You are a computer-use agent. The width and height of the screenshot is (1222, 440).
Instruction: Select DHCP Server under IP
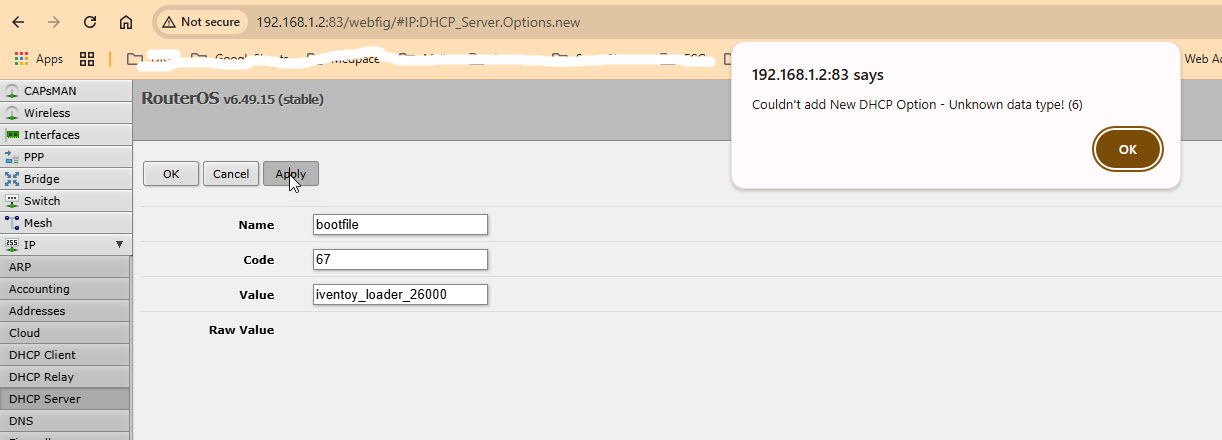[65, 399]
